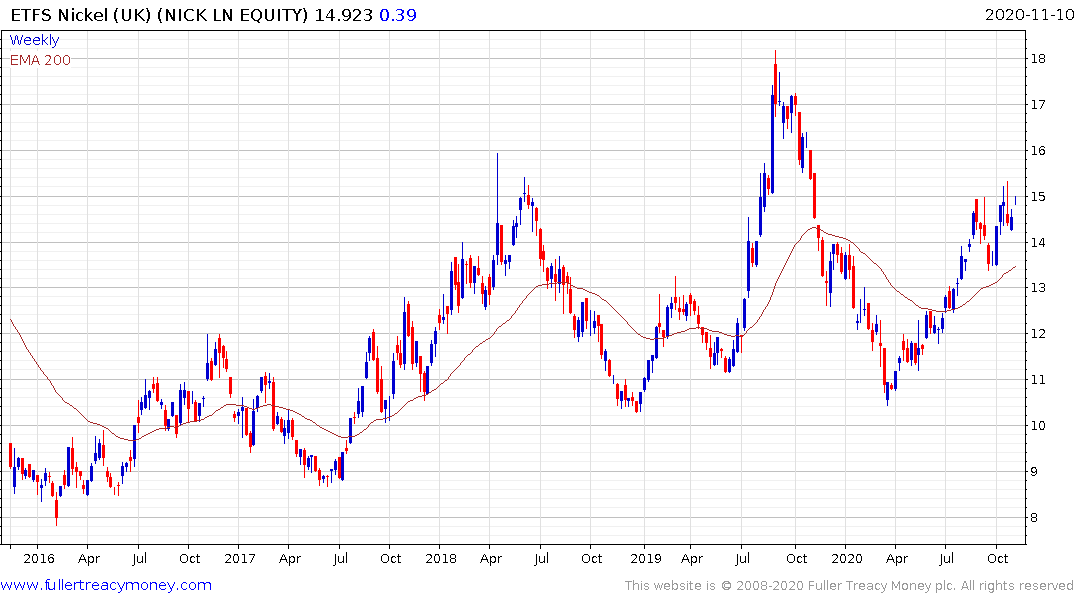Click the EMA 200 legend label
Viewport: 1075px width, 600px height.
pyautogui.click(x=40, y=60)
